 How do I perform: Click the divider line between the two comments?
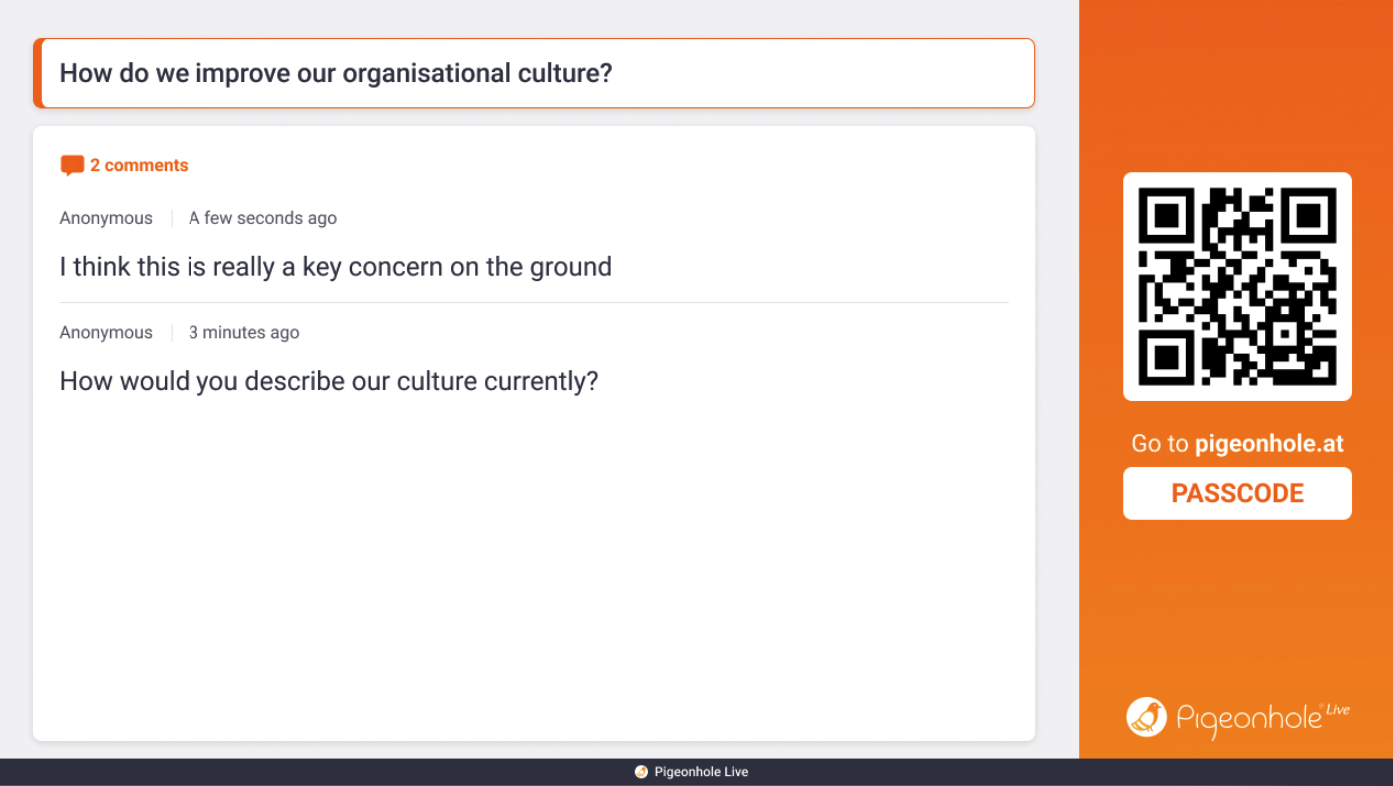point(533,302)
